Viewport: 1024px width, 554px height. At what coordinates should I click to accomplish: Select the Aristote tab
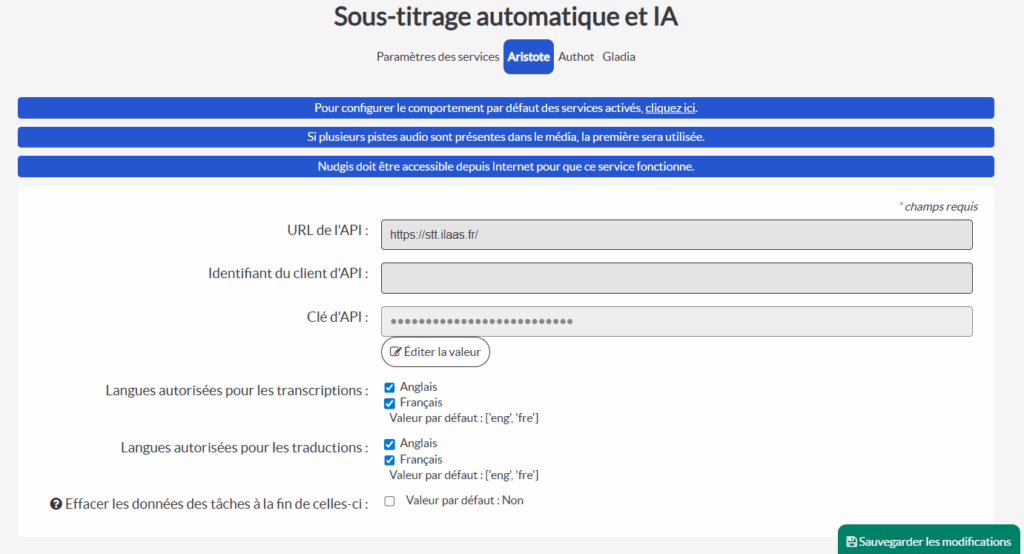(x=528, y=57)
